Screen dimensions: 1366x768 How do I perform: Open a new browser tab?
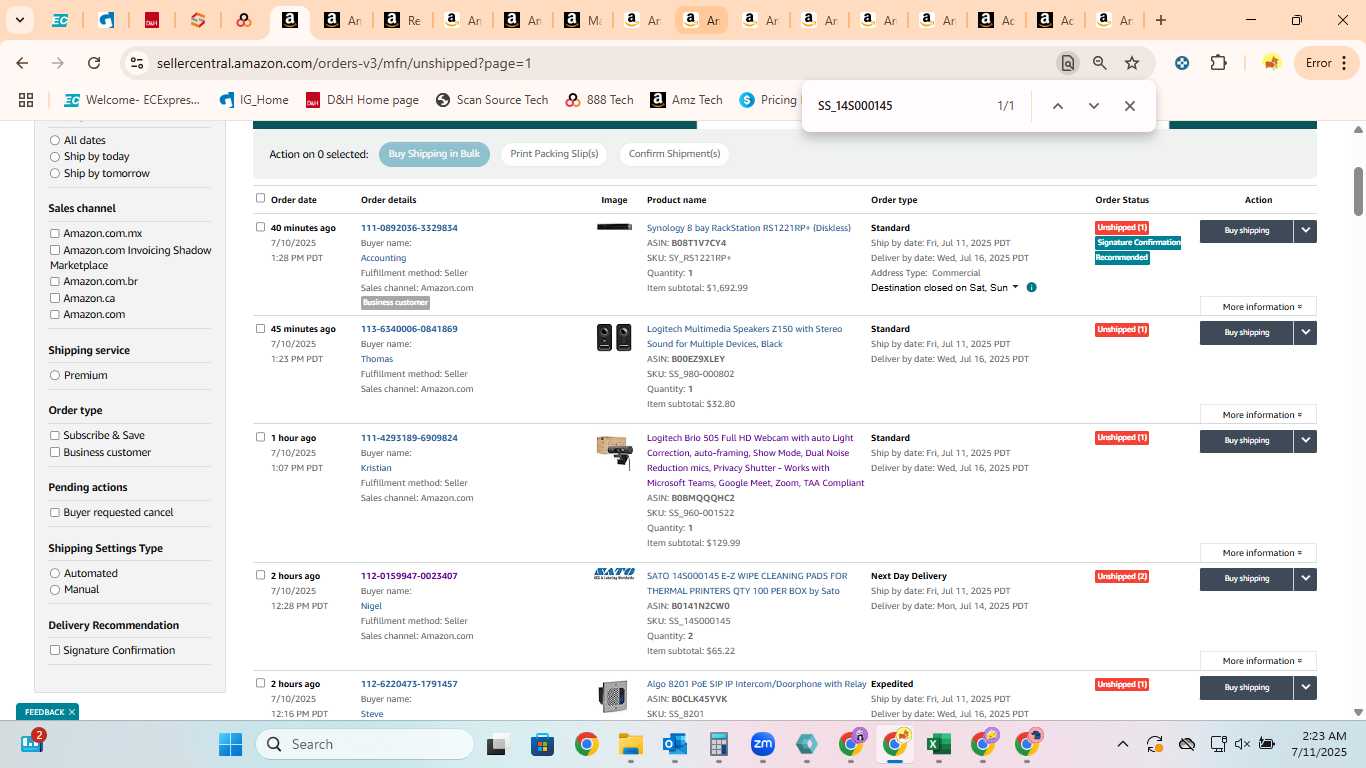click(1160, 20)
